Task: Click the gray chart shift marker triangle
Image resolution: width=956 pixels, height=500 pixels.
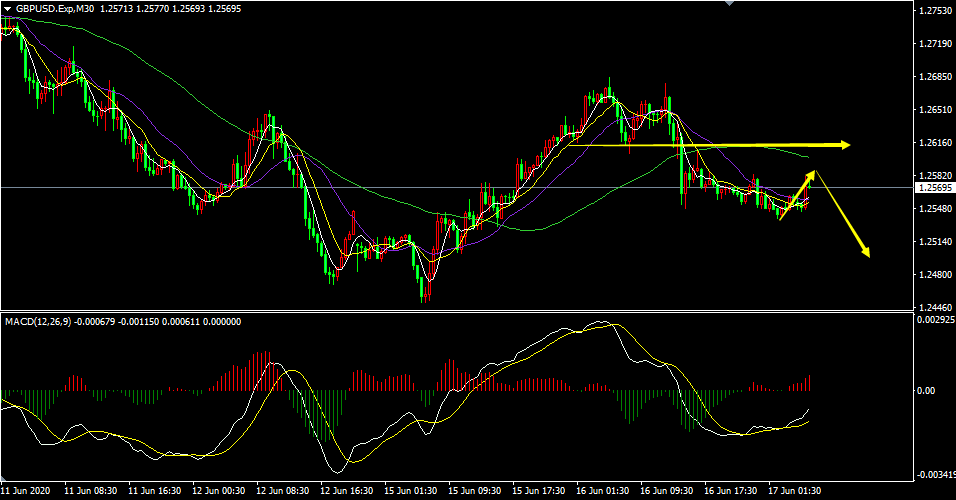Action: click(728, 4)
